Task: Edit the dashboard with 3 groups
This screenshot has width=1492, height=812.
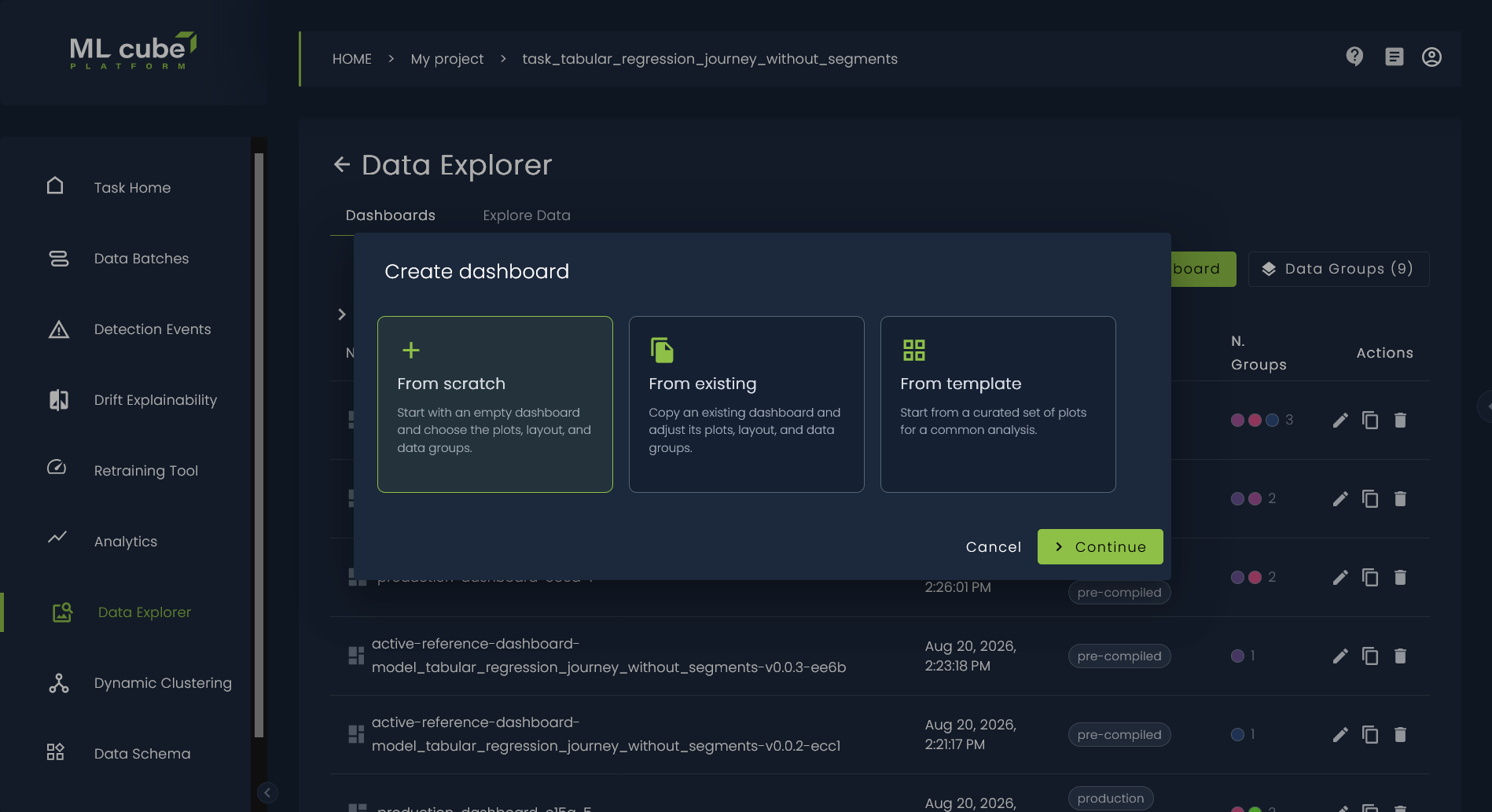Action: 1340,421
